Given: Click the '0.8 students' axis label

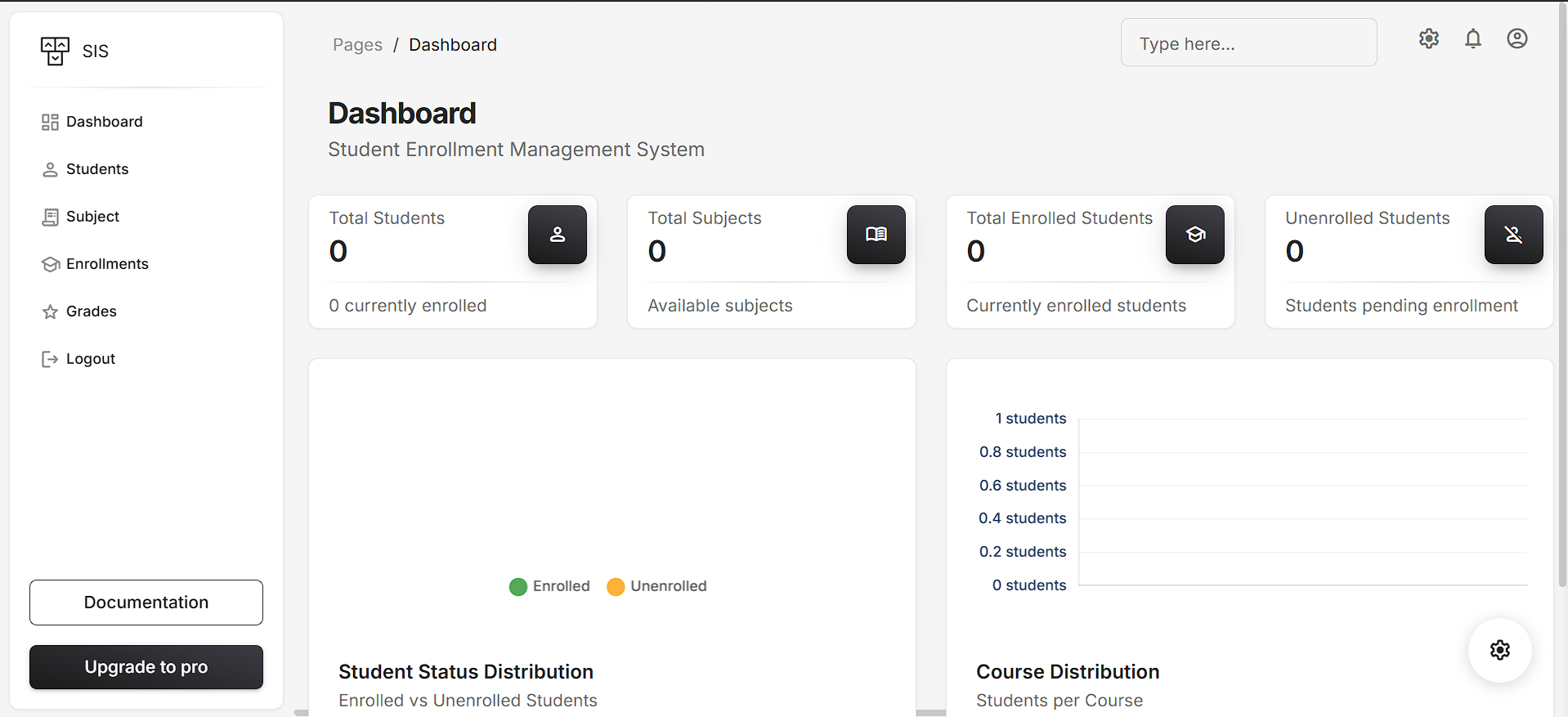Looking at the screenshot, I should click(x=1023, y=452).
